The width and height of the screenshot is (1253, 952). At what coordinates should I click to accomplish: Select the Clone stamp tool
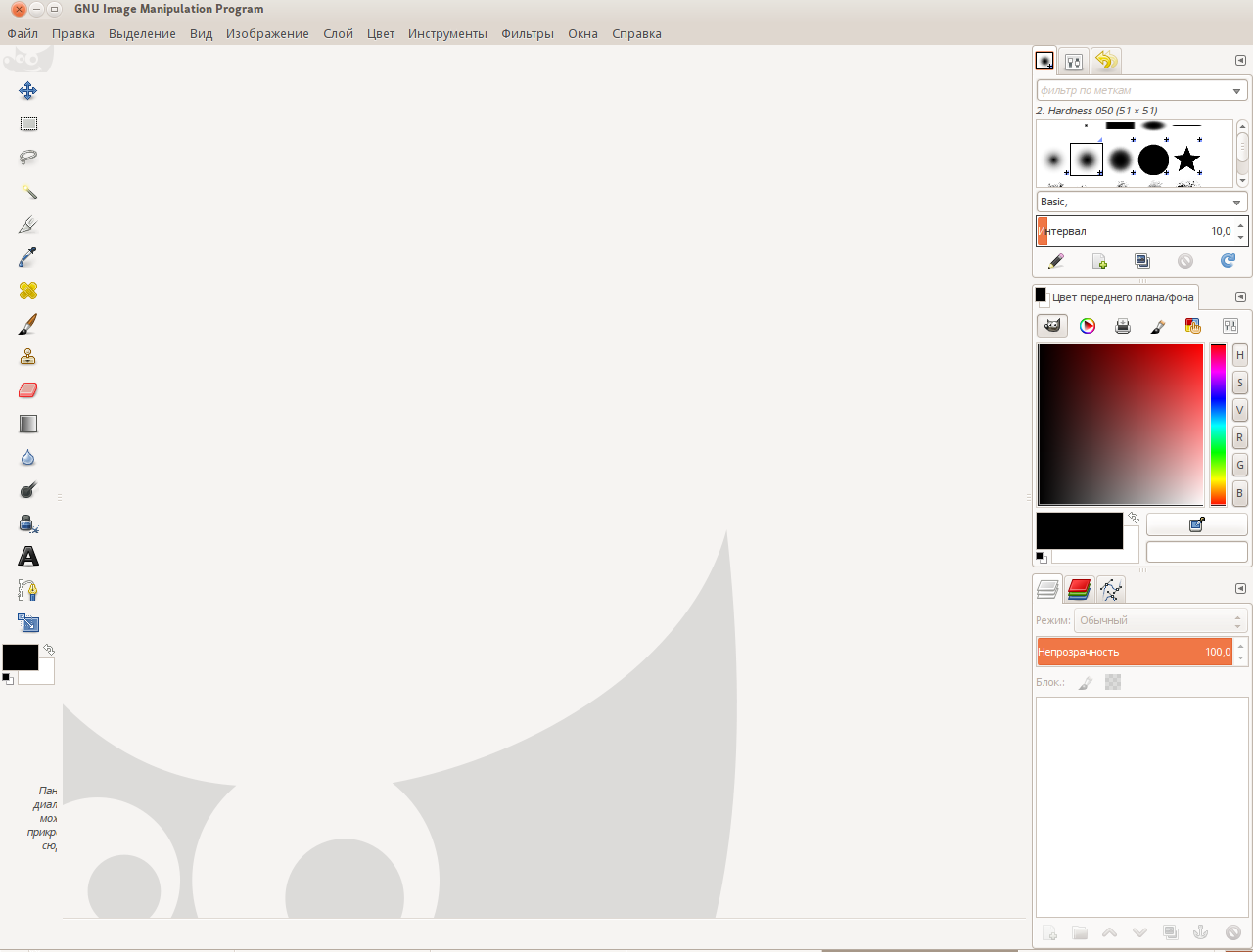28,357
